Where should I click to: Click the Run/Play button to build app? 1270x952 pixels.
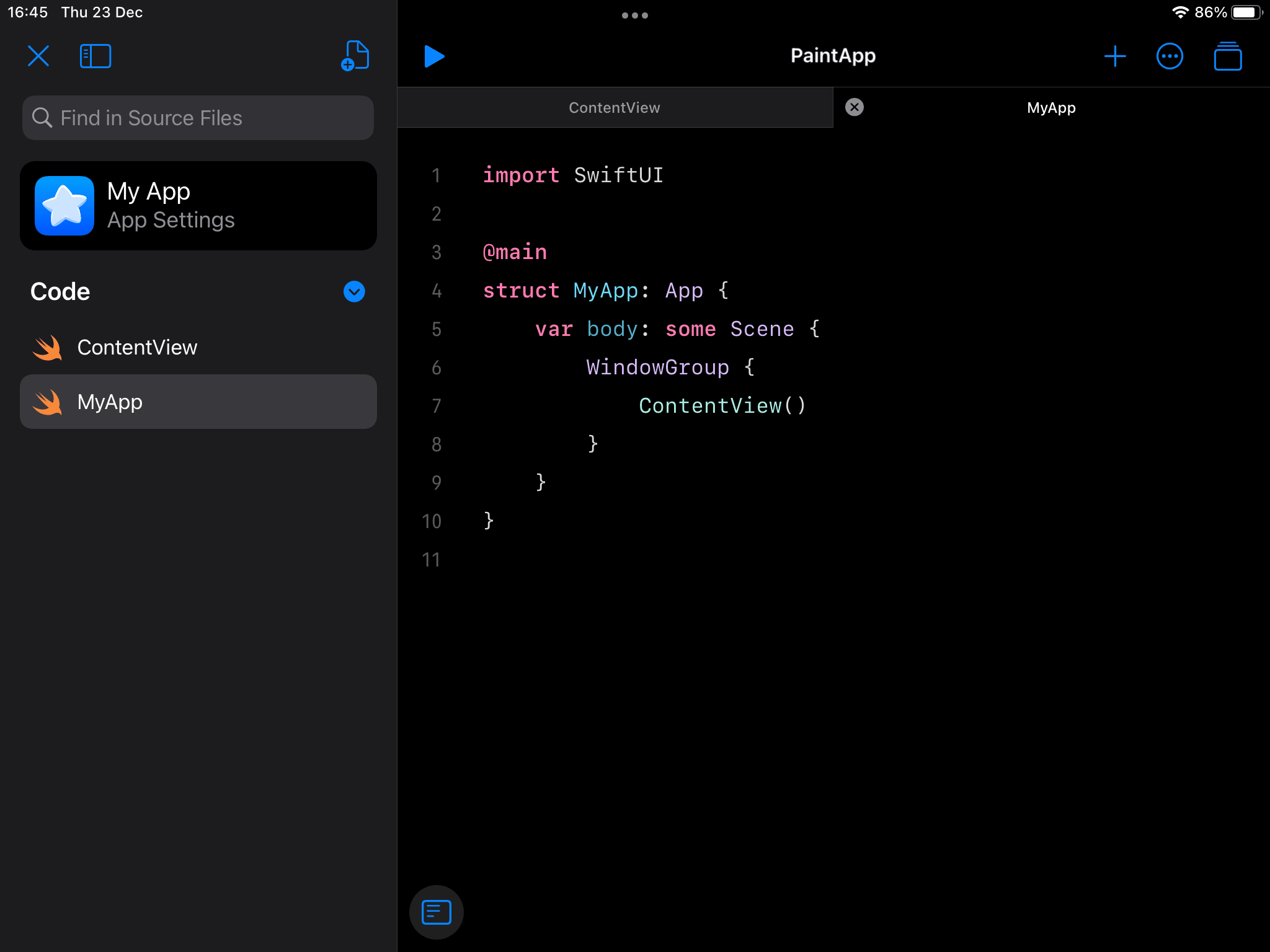pos(434,55)
